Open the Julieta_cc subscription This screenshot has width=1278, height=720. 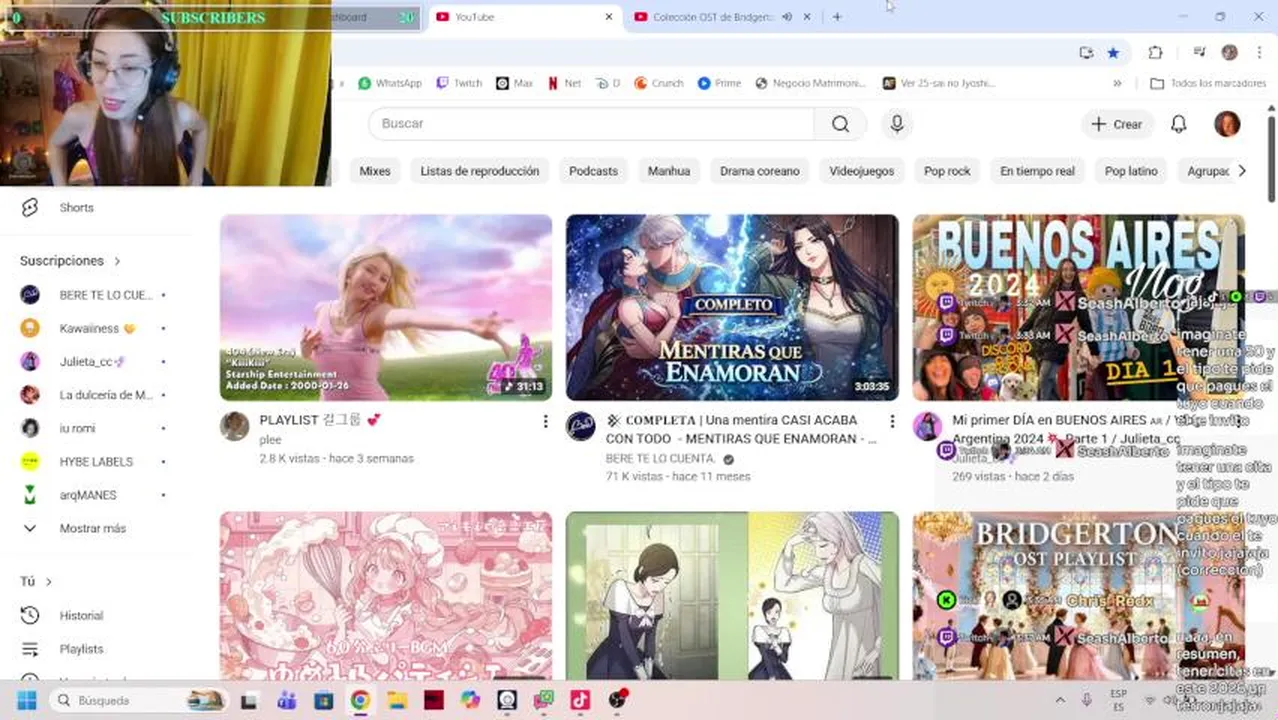click(92, 361)
